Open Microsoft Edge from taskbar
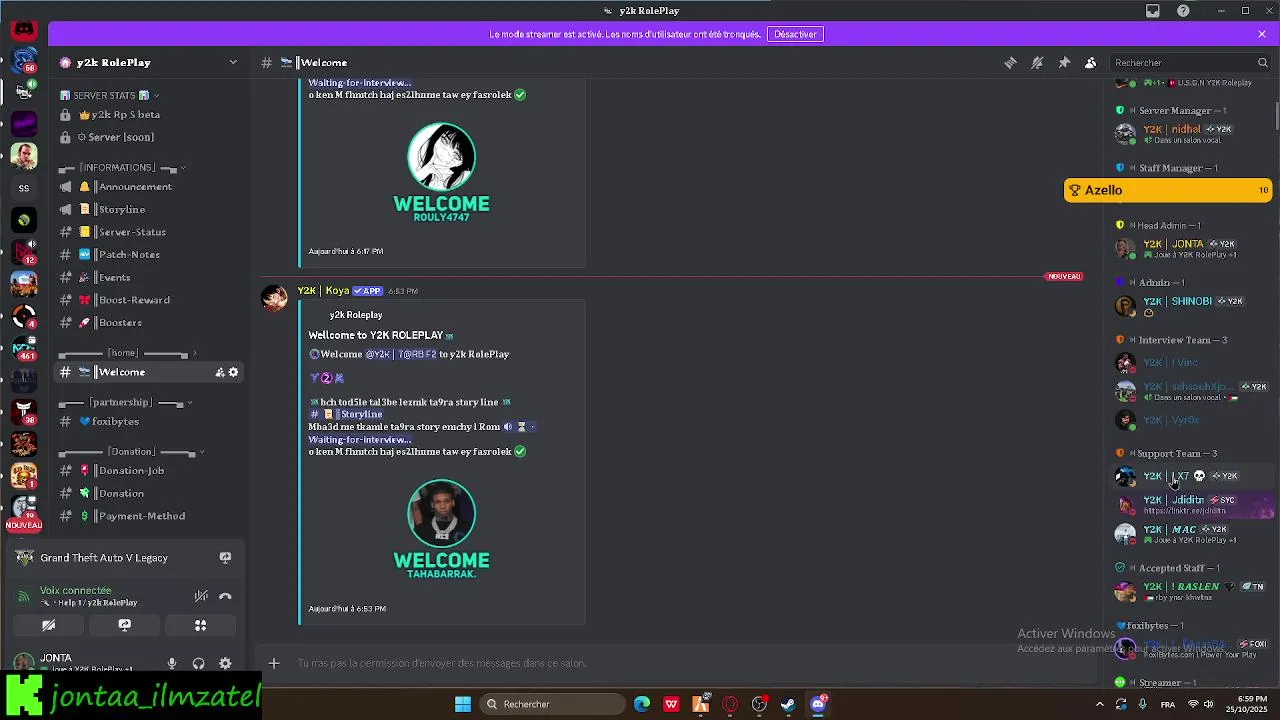Image resolution: width=1280 pixels, height=720 pixels. click(642, 704)
